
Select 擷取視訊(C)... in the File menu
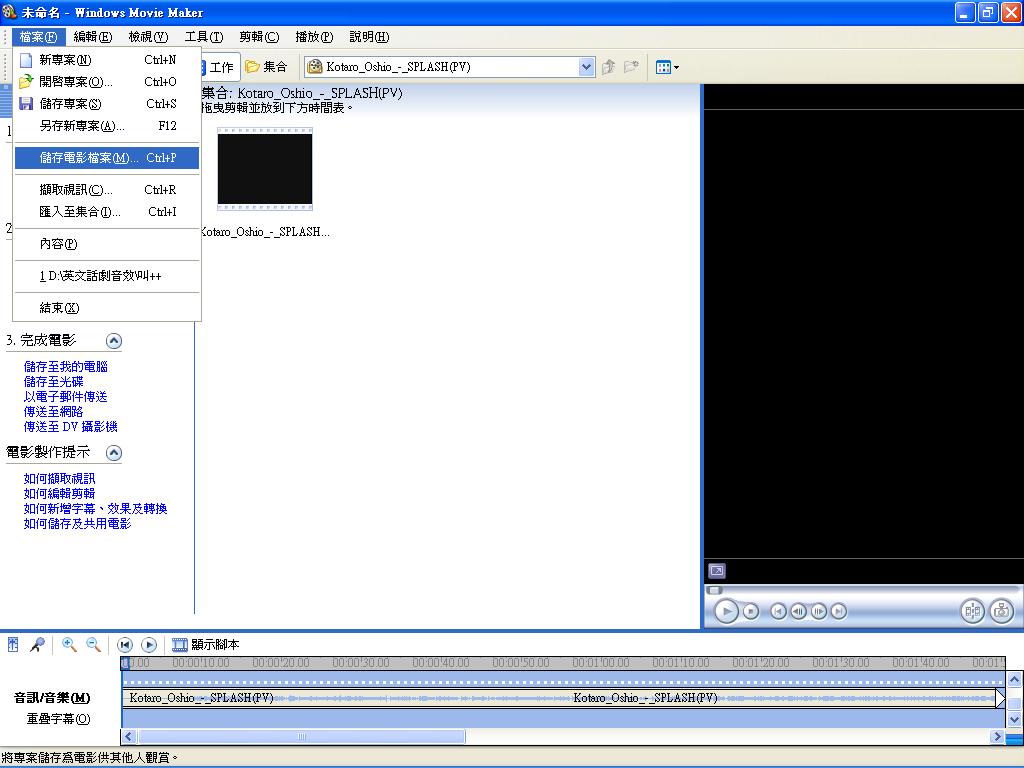click(106, 190)
